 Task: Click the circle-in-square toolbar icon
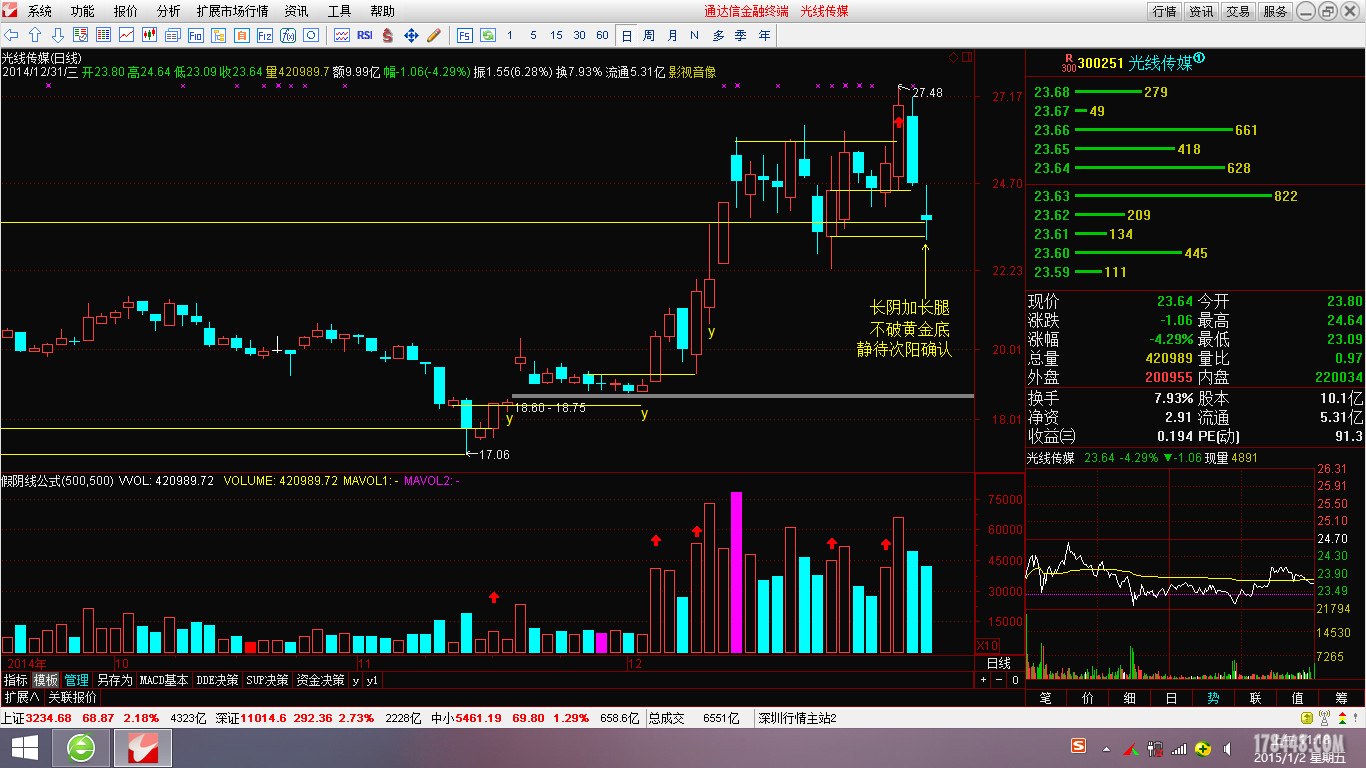tap(311, 35)
